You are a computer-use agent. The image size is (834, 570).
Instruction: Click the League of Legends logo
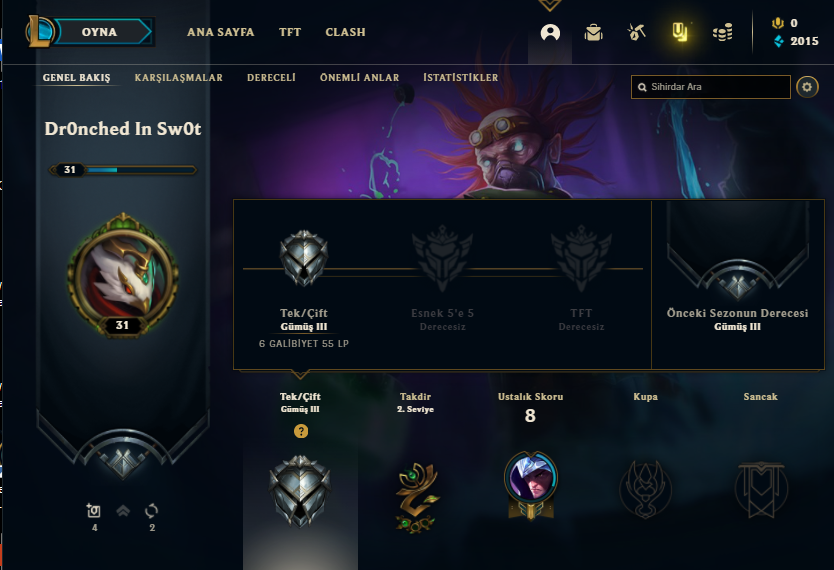tap(39, 31)
